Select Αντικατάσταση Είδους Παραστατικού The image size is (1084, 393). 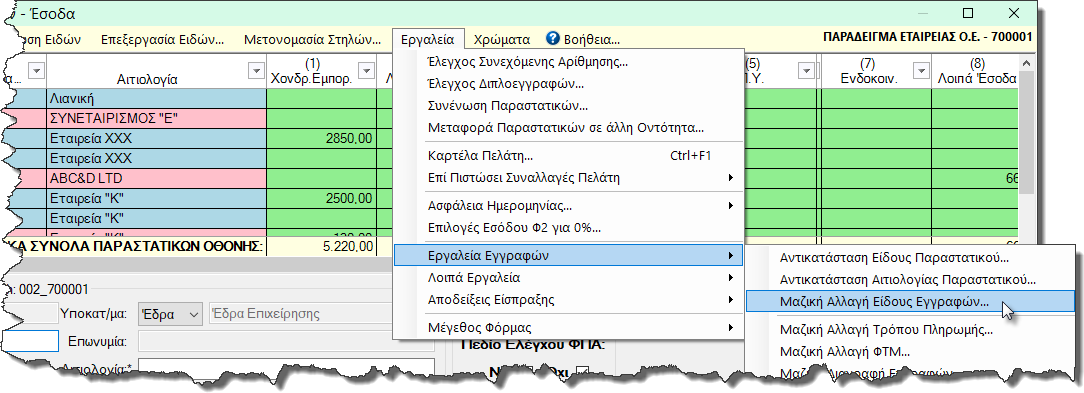tap(911, 258)
